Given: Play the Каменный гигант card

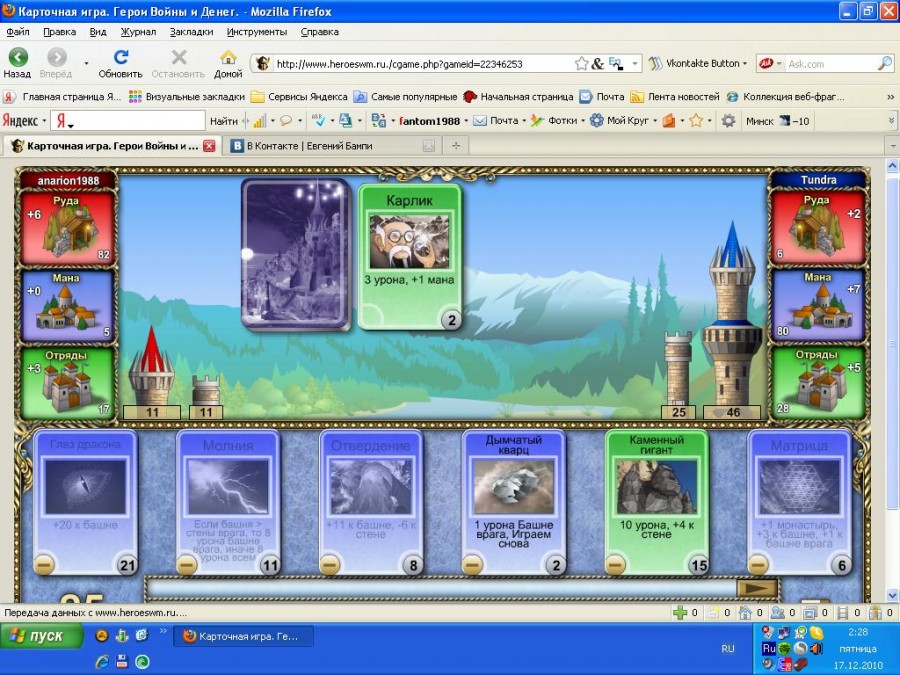Looking at the screenshot, I should click(656, 500).
